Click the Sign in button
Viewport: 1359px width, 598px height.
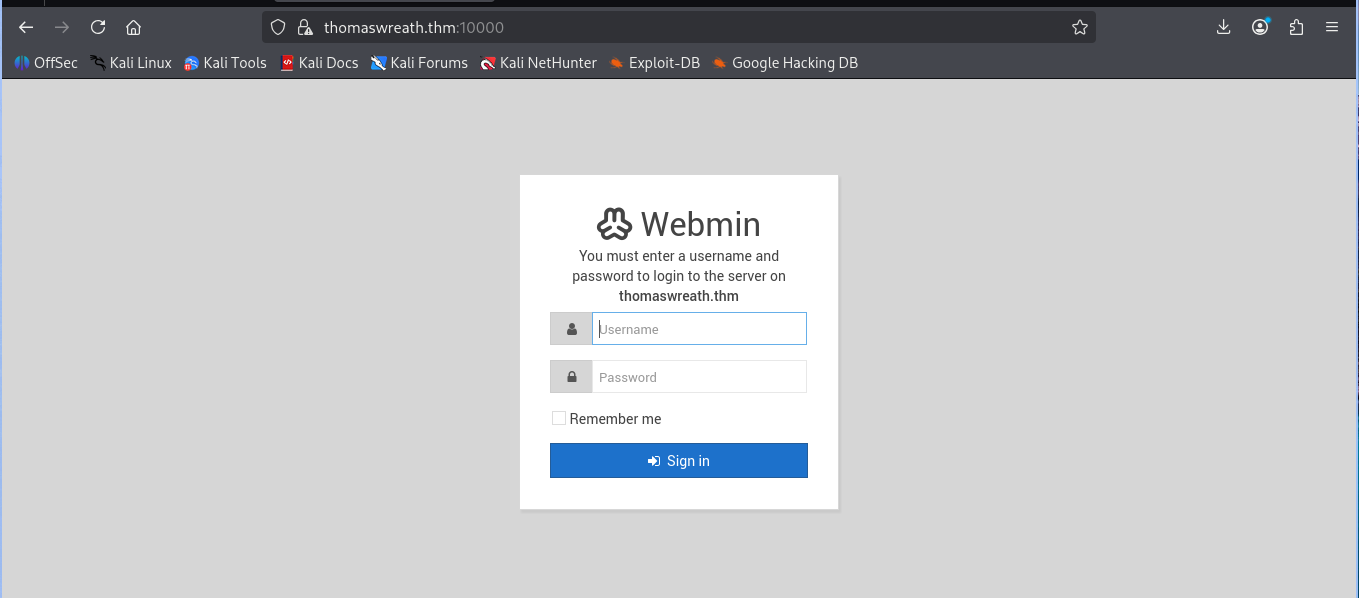(x=679, y=461)
